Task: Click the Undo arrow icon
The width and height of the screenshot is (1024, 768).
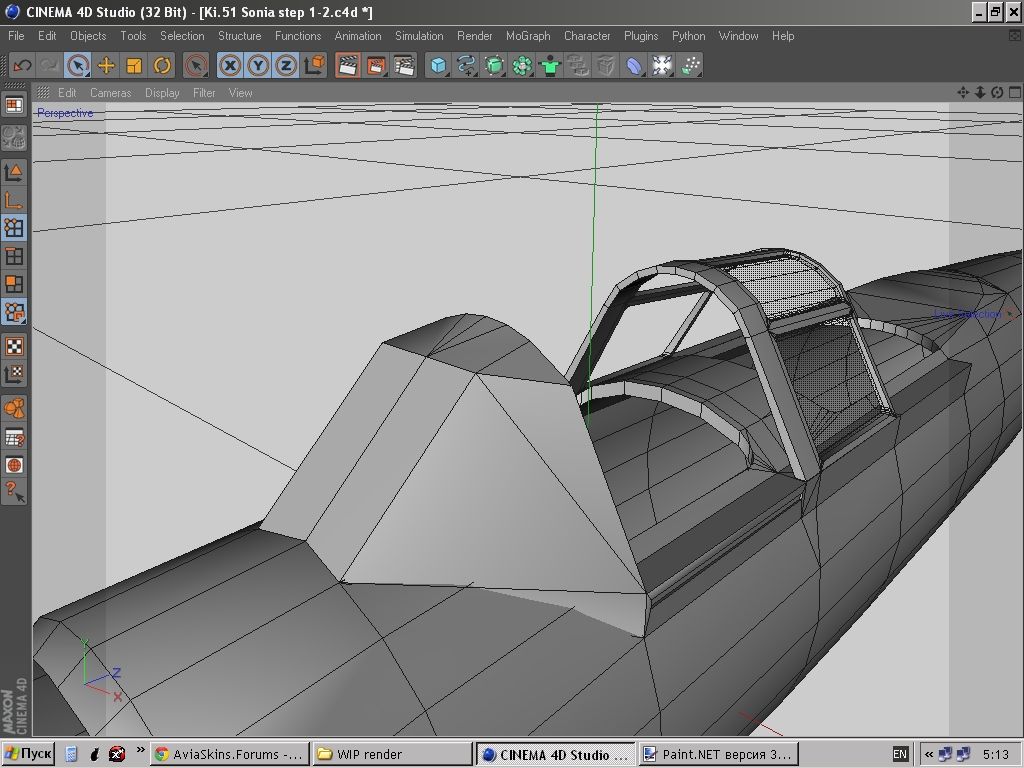Action: click(21, 66)
